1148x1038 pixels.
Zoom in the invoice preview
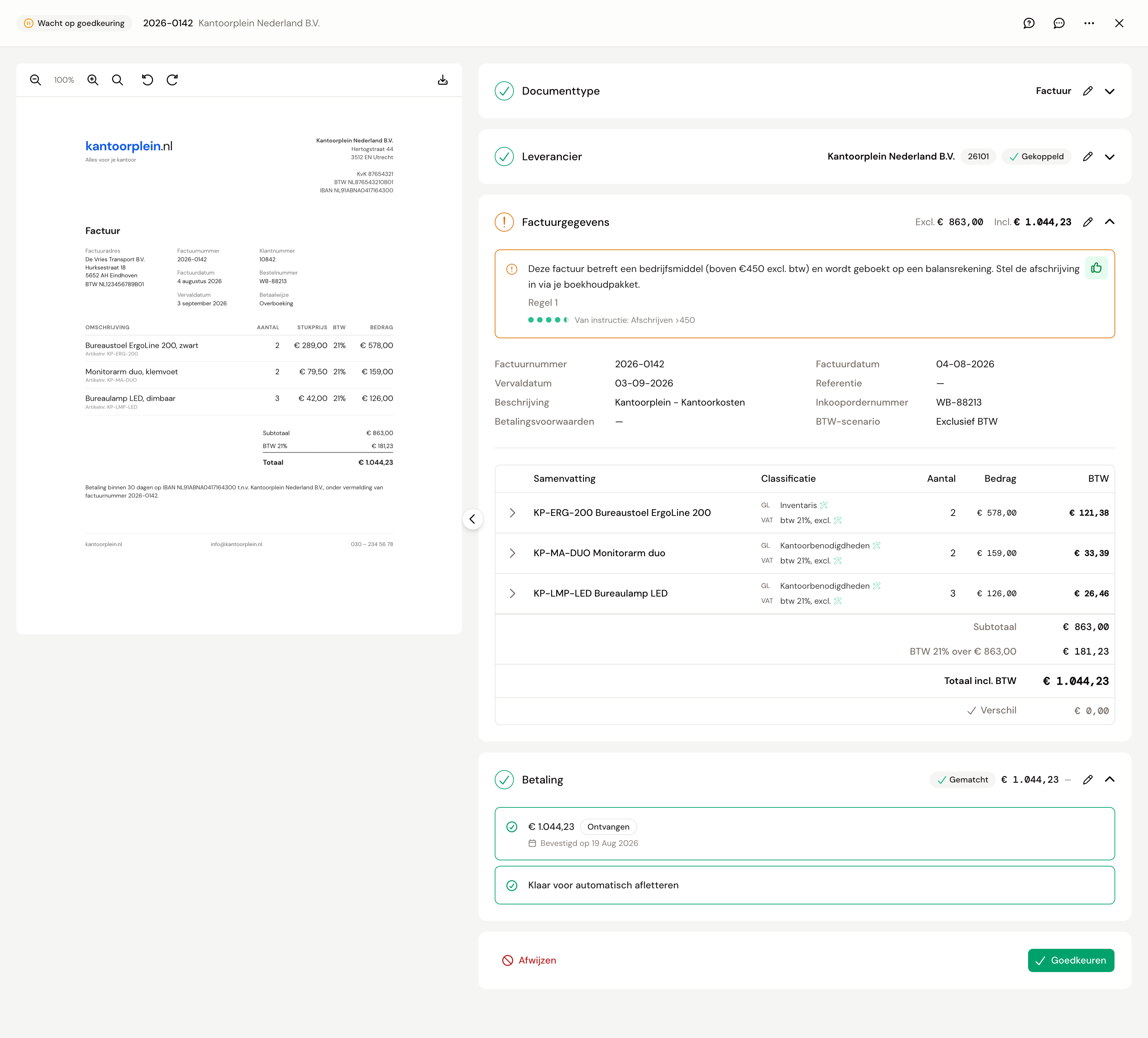93,80
